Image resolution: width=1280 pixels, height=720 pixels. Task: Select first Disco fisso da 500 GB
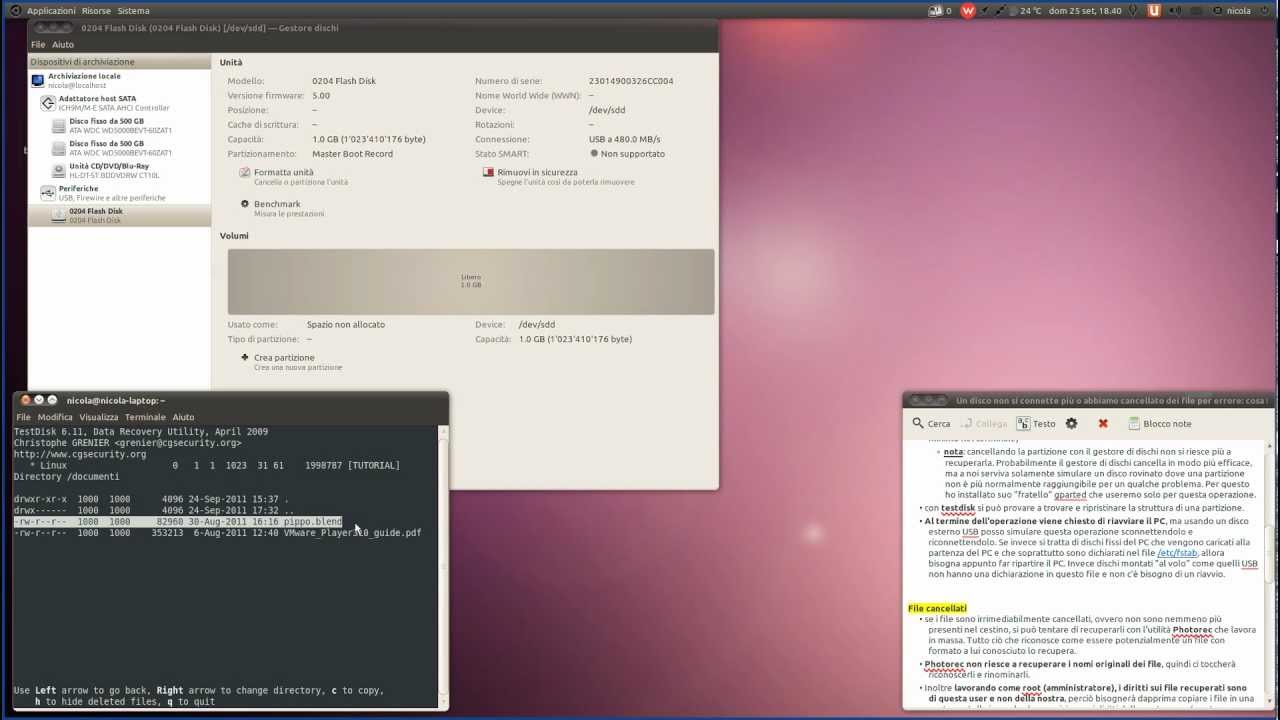pos(120,125)
